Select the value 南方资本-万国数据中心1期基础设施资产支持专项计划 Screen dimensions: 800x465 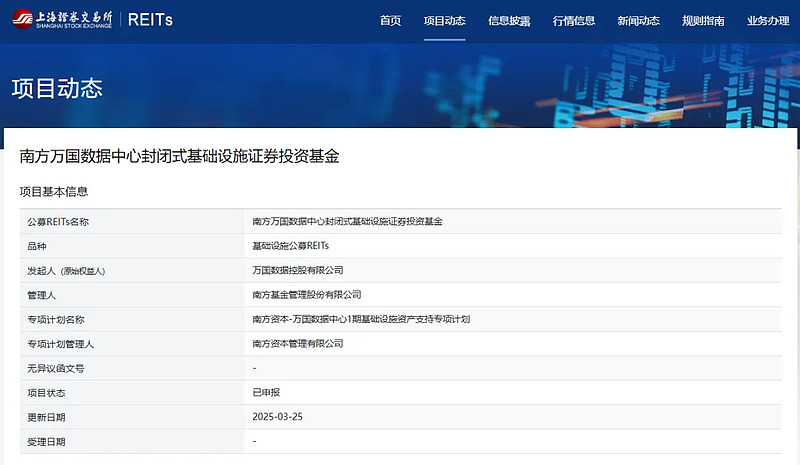pyautogui.click(x=361, y=319)
